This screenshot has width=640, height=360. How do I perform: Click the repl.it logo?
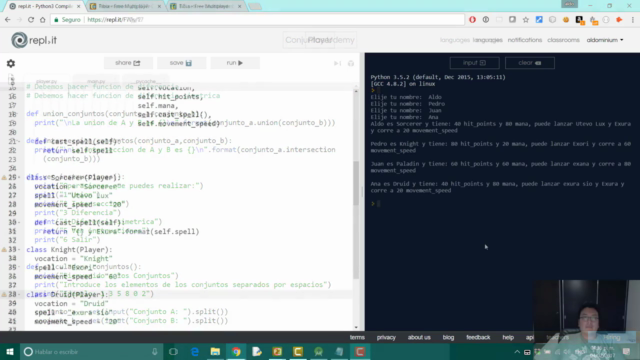point(34,40)
